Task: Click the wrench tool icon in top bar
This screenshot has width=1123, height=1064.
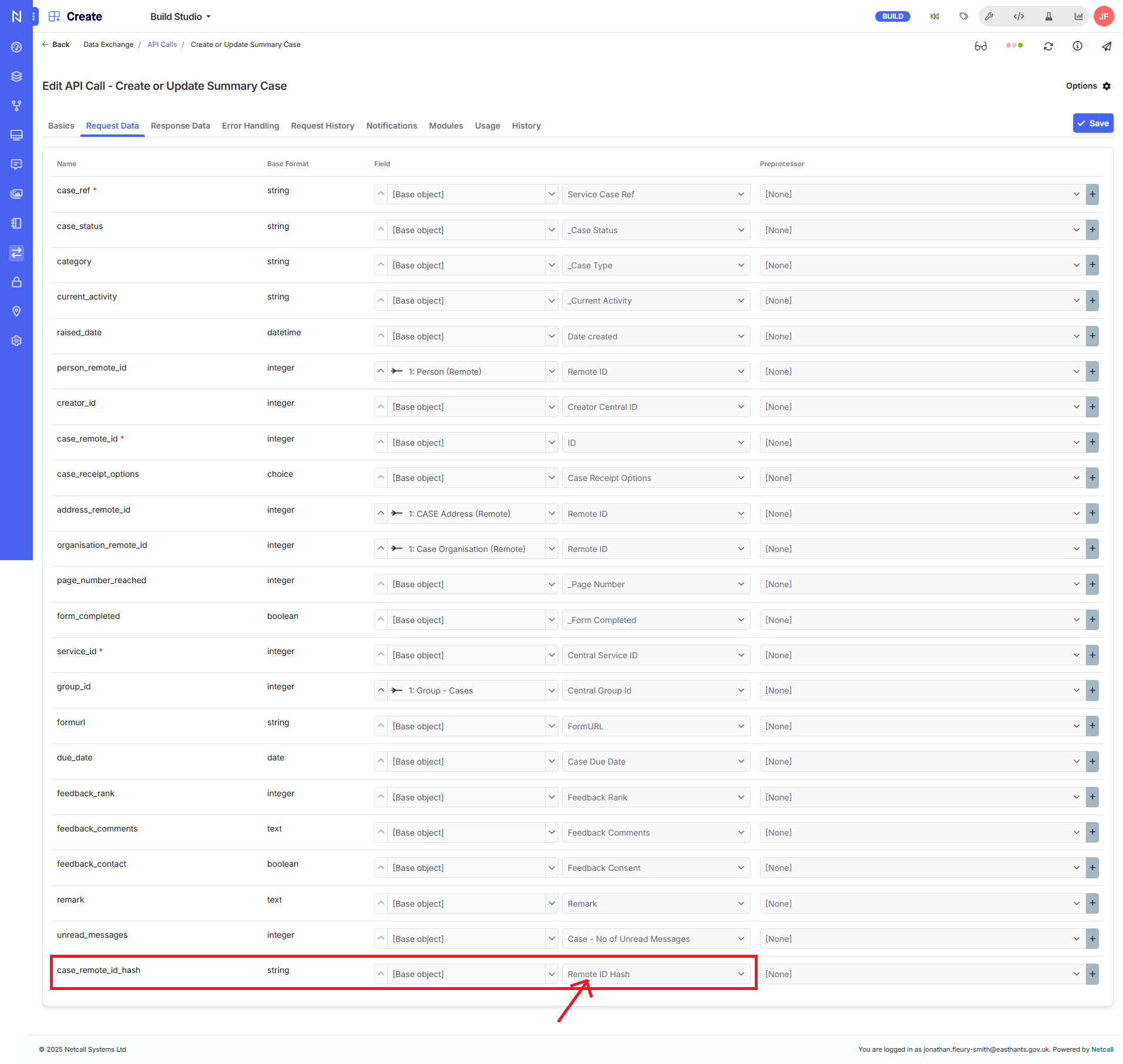Action: click(989, 16)
